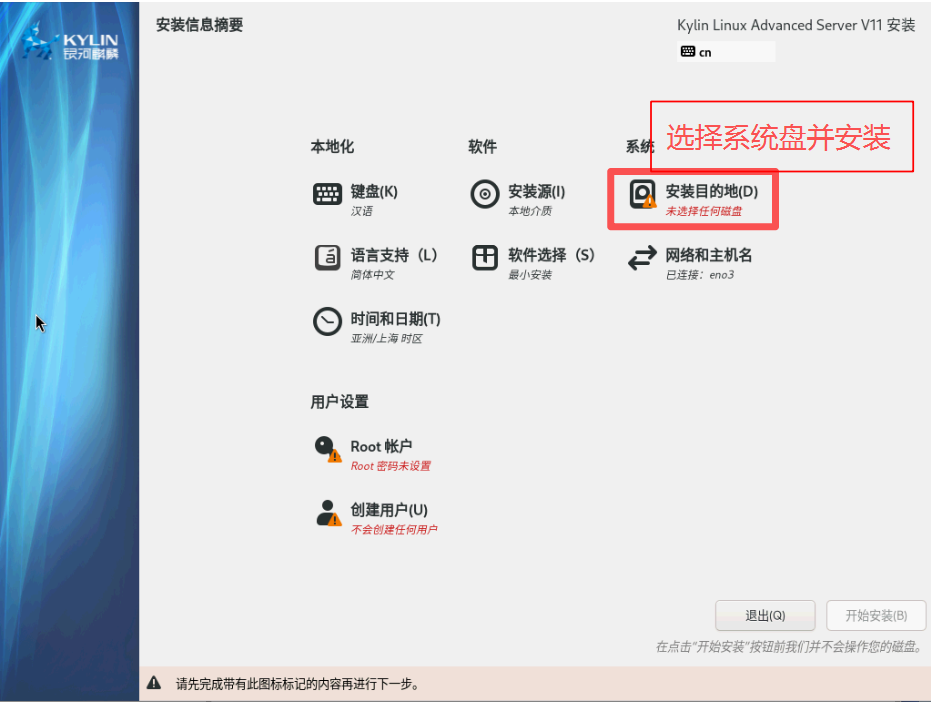Screen dimensions: 931x702
Task: Click the Kylin logo at top left
Action: tap(70, 45)
